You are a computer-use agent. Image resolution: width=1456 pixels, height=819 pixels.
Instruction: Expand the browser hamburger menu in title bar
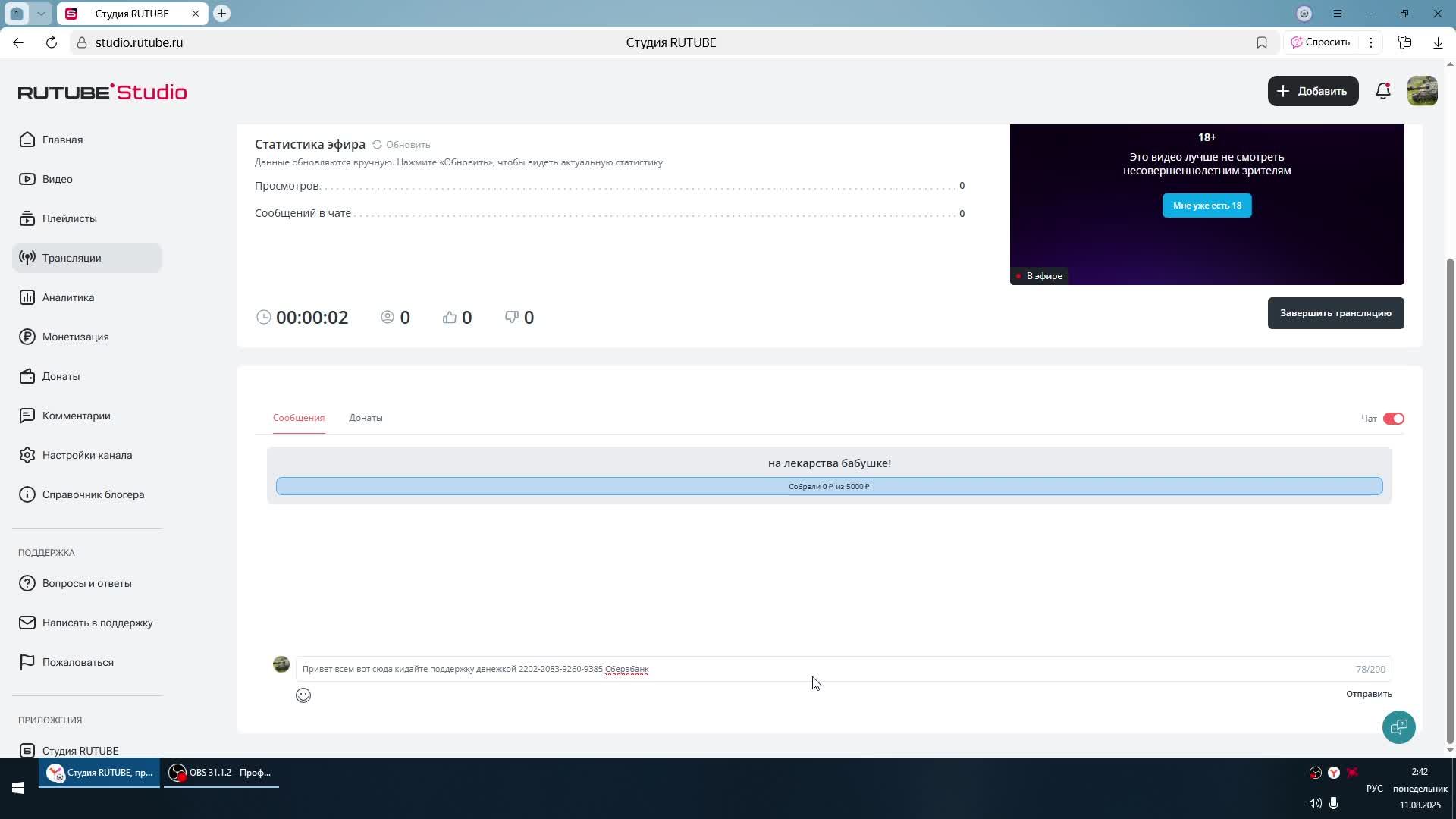[1338, 14]
